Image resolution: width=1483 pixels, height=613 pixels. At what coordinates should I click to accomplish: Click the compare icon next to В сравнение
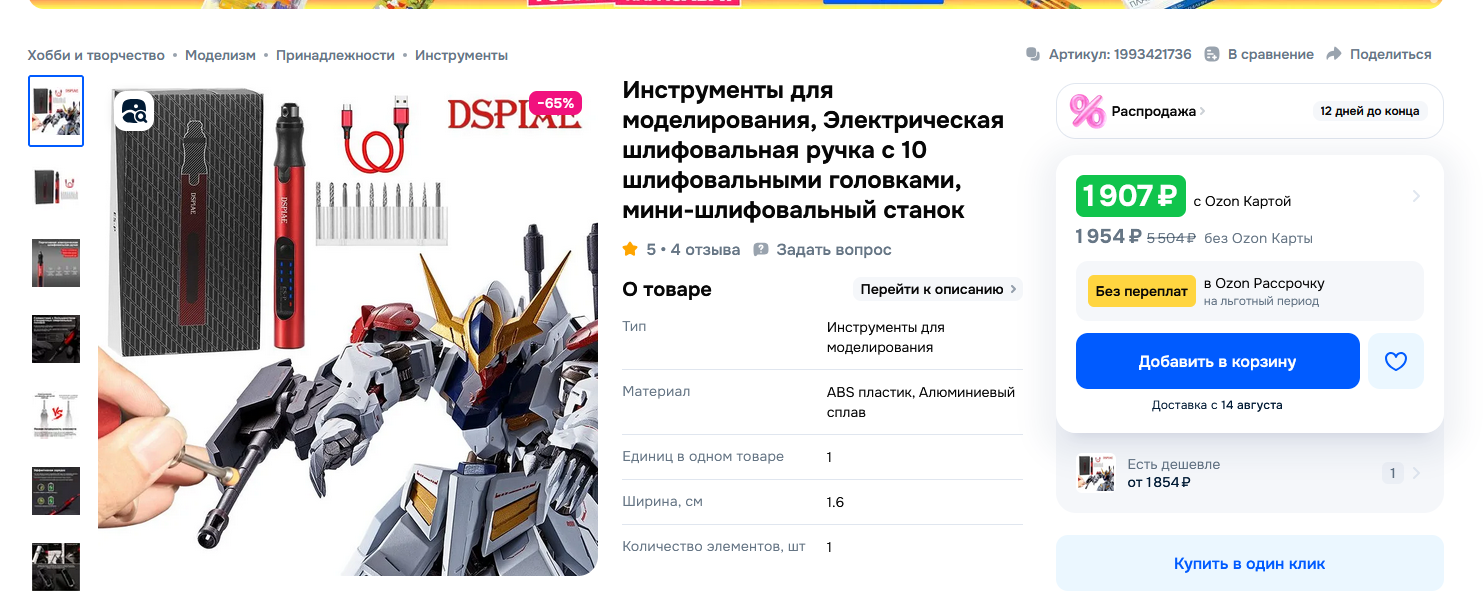click(1212, 54)
